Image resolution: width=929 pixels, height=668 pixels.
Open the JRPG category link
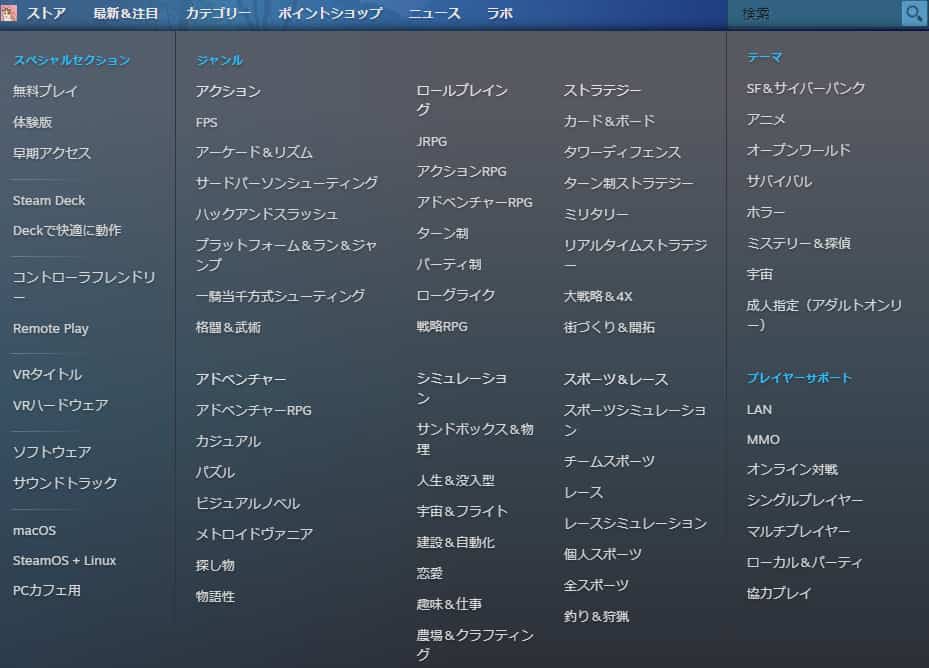pyautogui.click(x=432, y=141)
